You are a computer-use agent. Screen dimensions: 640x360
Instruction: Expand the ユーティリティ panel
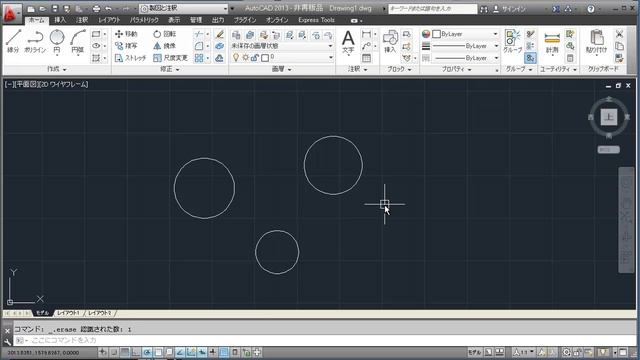coord(558,69)
